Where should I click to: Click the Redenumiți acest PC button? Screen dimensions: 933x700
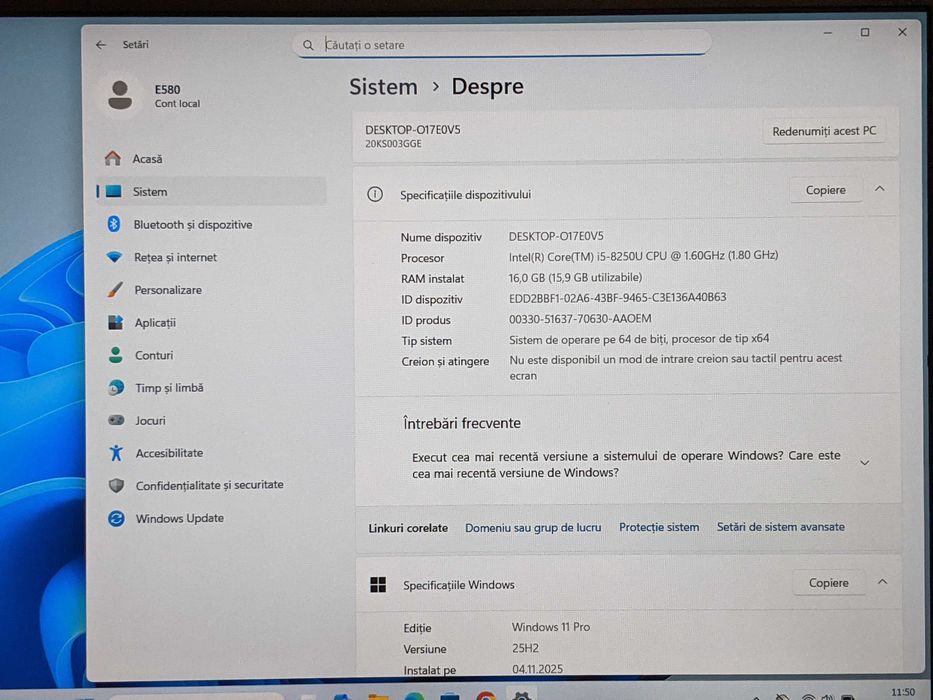tap(824, 131)
